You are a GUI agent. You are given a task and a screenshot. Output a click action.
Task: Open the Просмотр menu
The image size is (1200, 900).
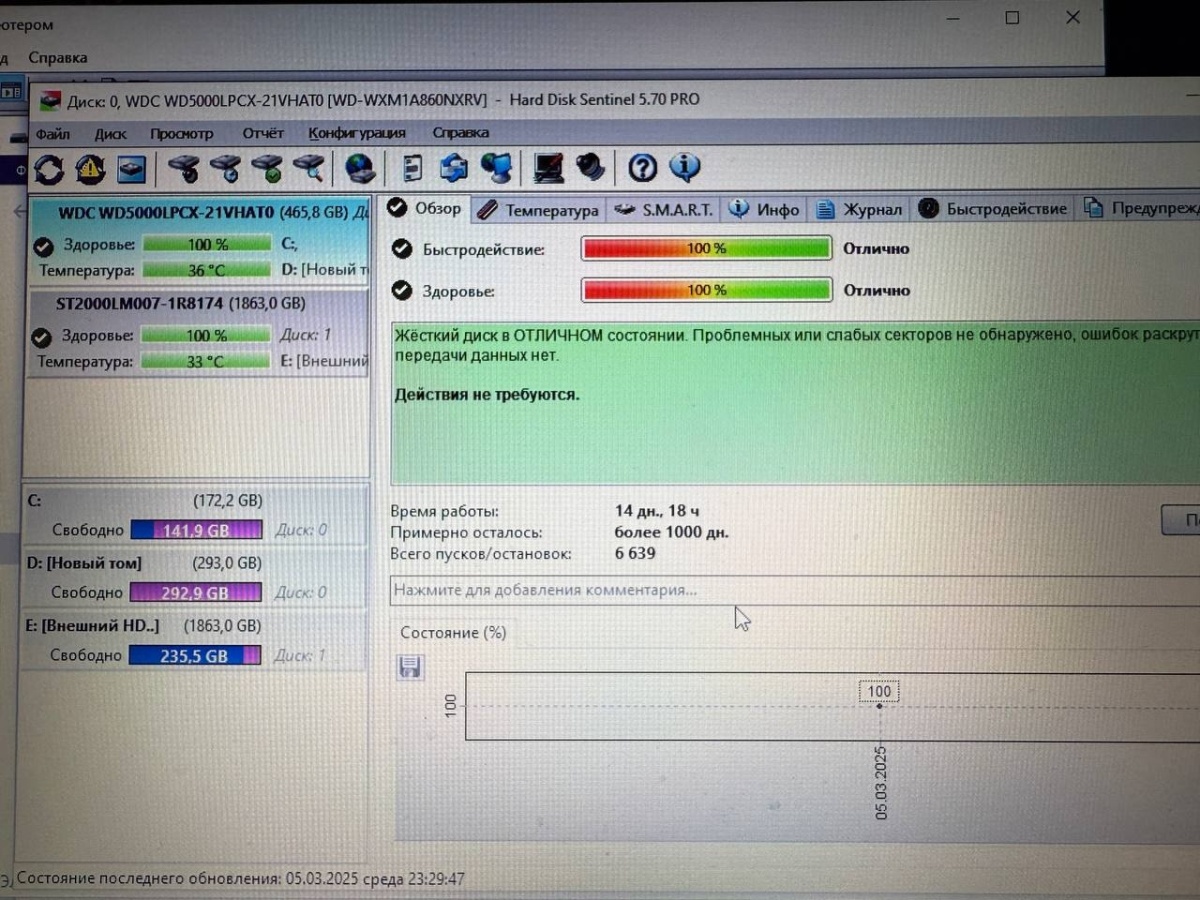pyautogui.click(x=182, y=133)
